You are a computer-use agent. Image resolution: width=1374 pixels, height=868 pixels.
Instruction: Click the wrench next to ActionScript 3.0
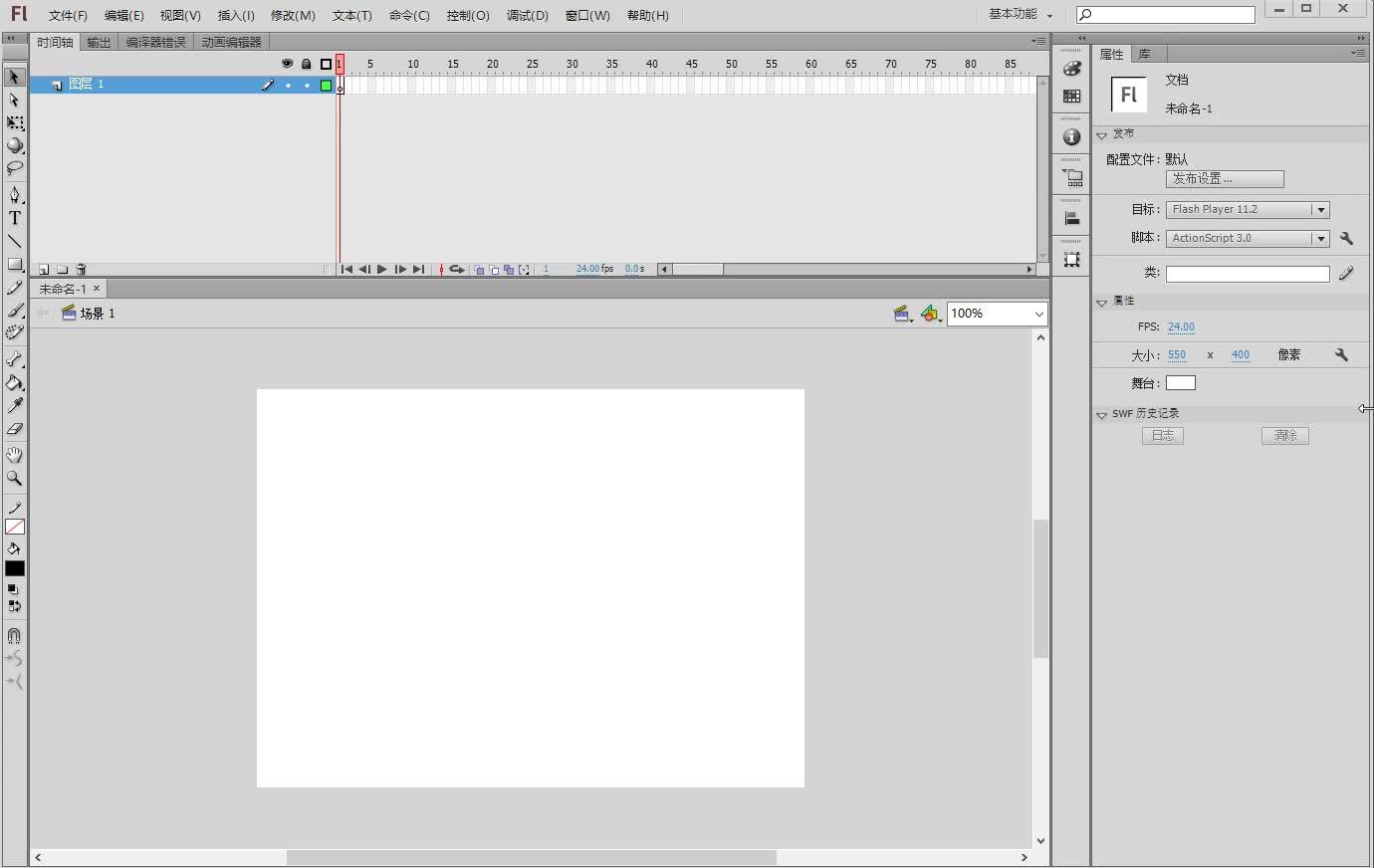(1346, 238)
